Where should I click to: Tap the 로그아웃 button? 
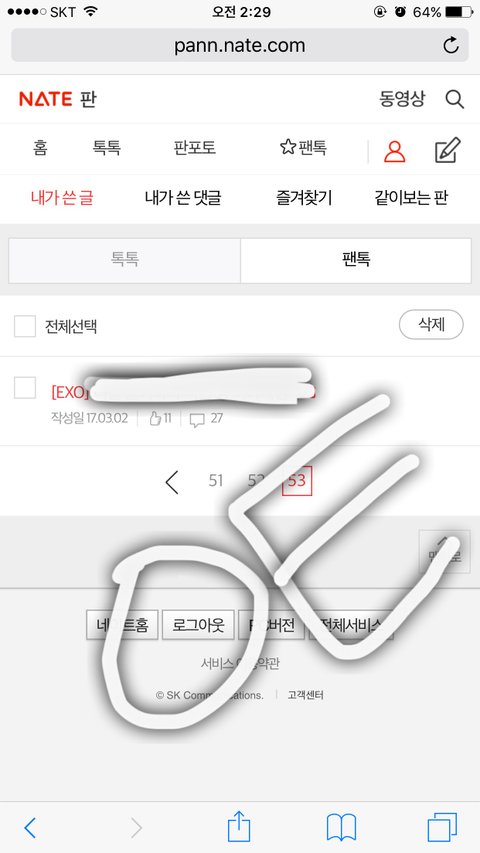tap(198, 625)
